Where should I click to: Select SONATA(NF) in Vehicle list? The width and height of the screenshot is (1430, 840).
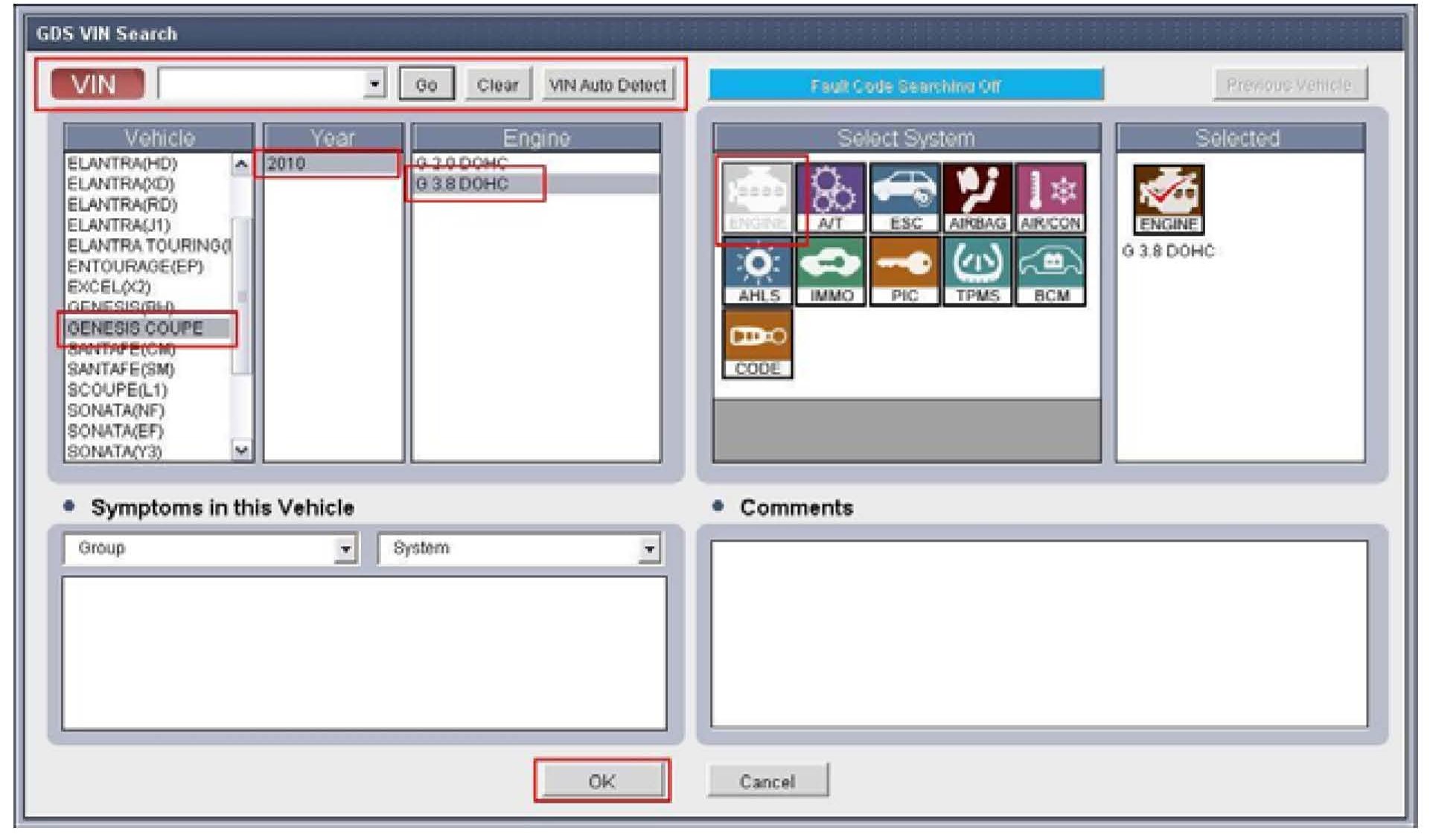point(116,410)
